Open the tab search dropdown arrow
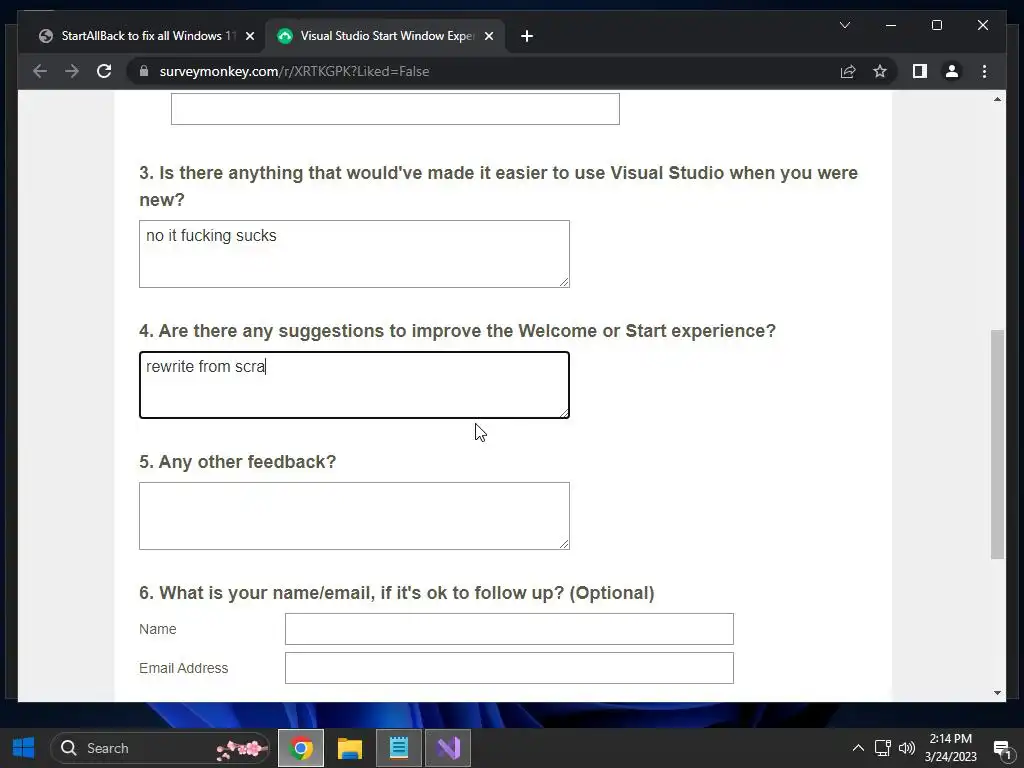 tap(845, 25)
